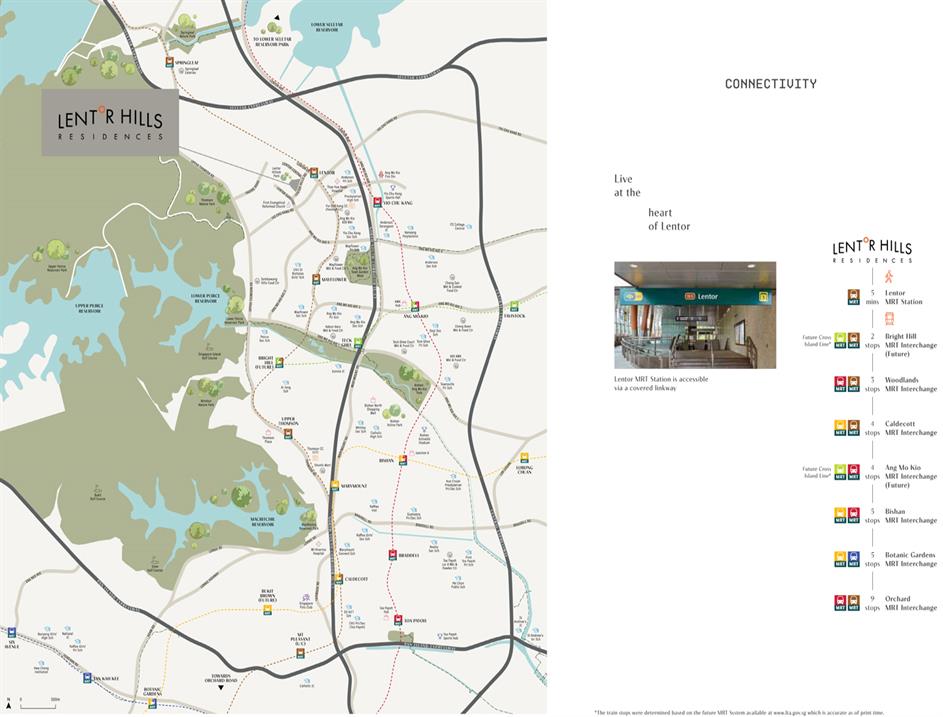Select Orchard MRT Interchange in connectivity list

910,603
